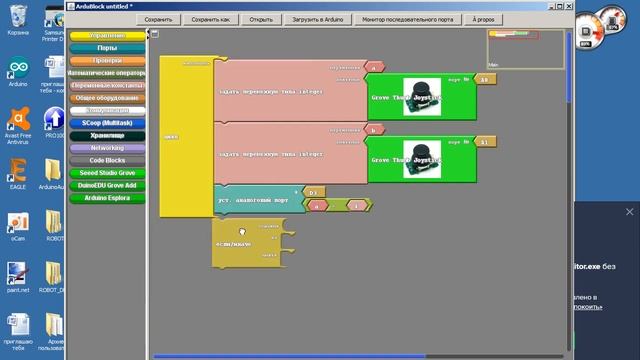This screenshot has height=360, width=640.
Task: Close the notification panel with X
Action: click(630, 211)
